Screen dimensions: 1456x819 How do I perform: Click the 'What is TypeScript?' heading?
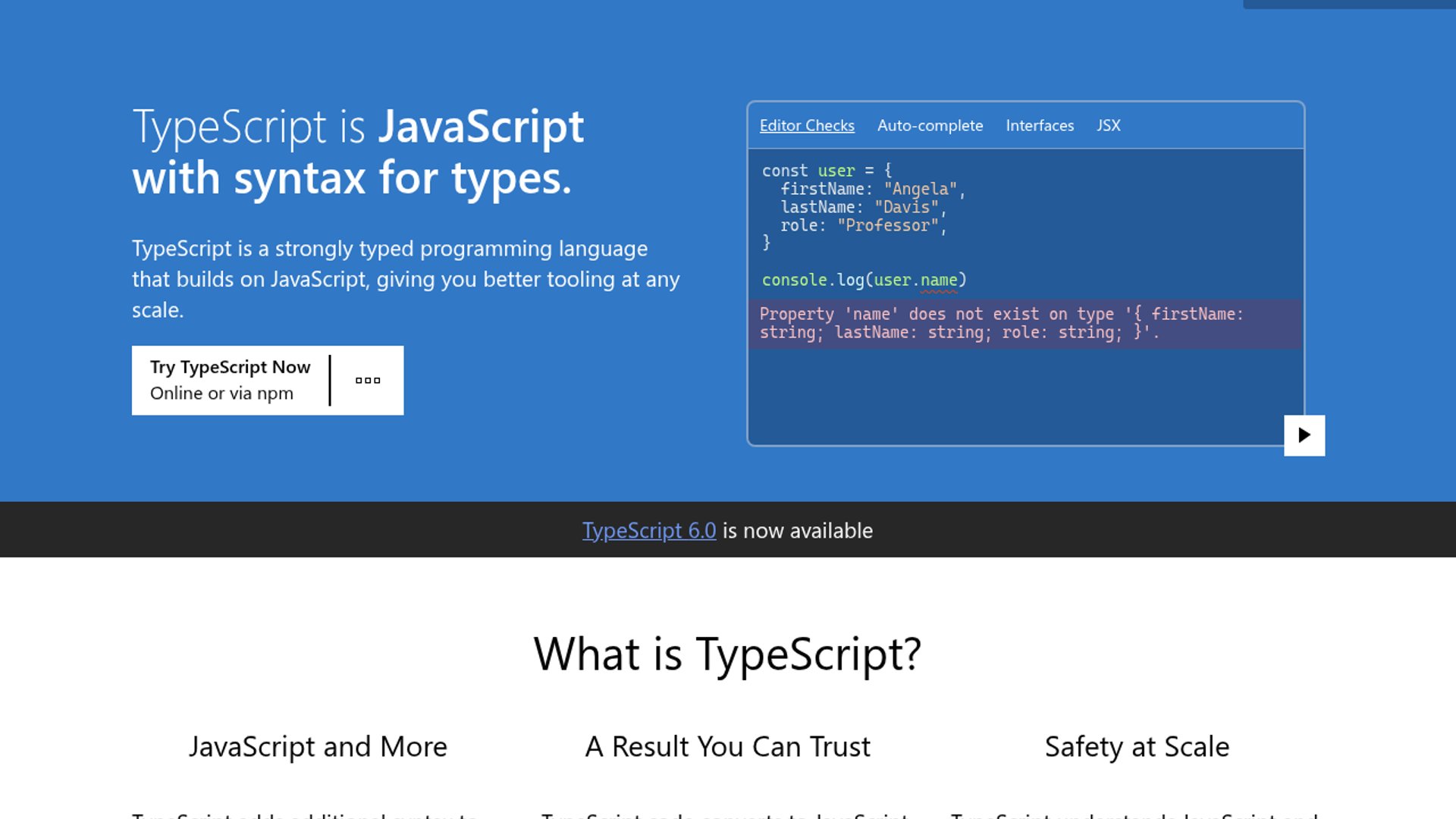[x=727, y=654]
